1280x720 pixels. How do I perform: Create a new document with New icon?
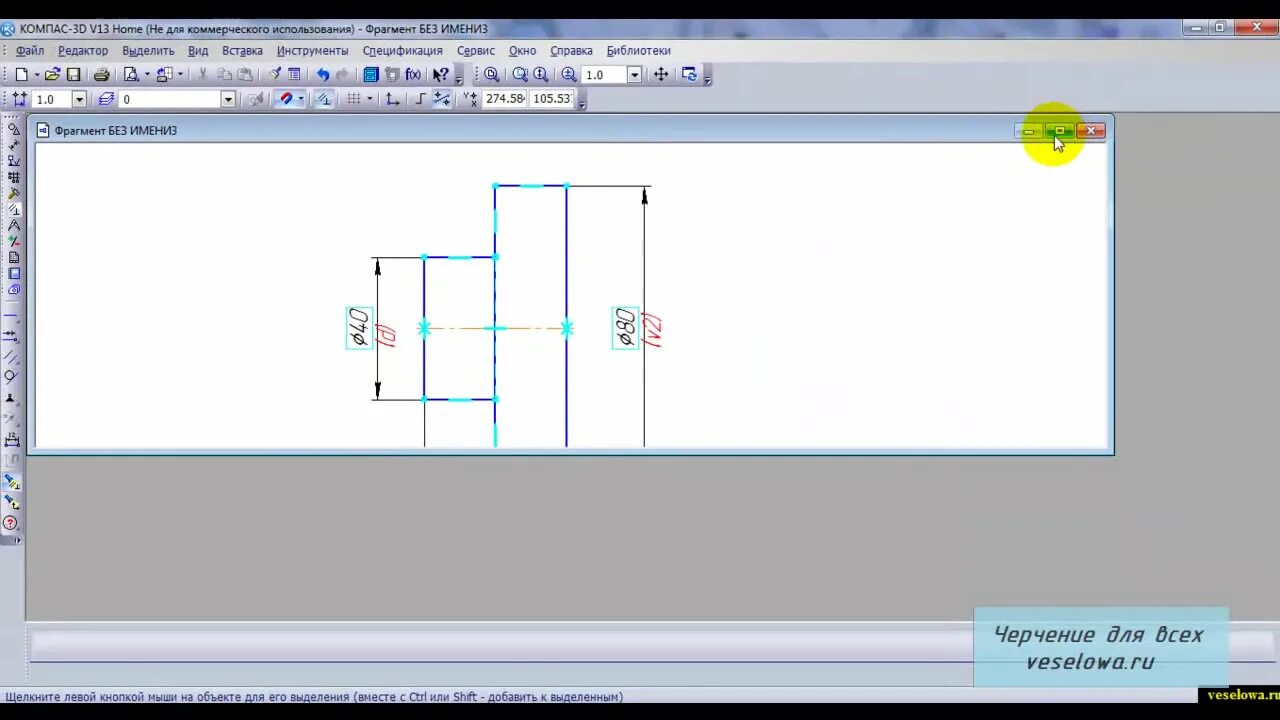click(21, 75)
